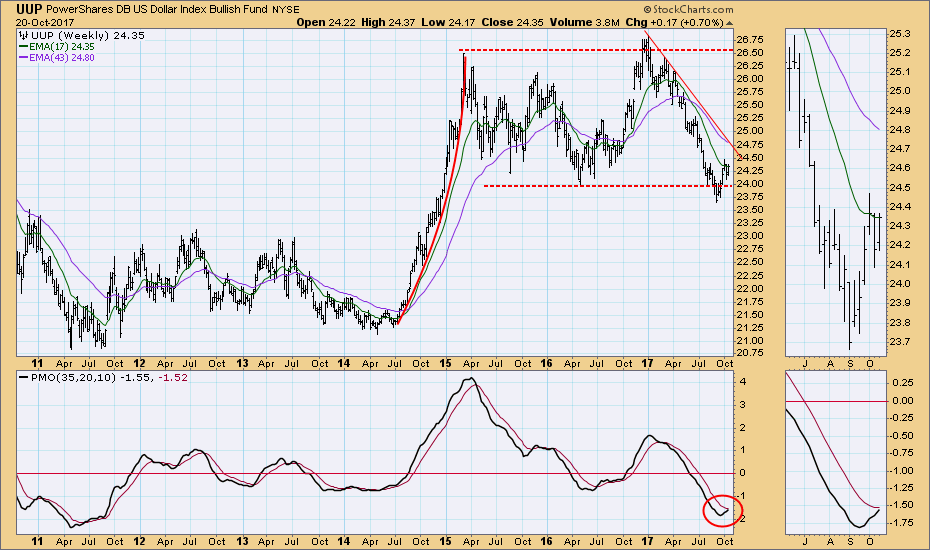Select the Open 24.22 value
Screen dimensions: 930x550
coord(325,23)
